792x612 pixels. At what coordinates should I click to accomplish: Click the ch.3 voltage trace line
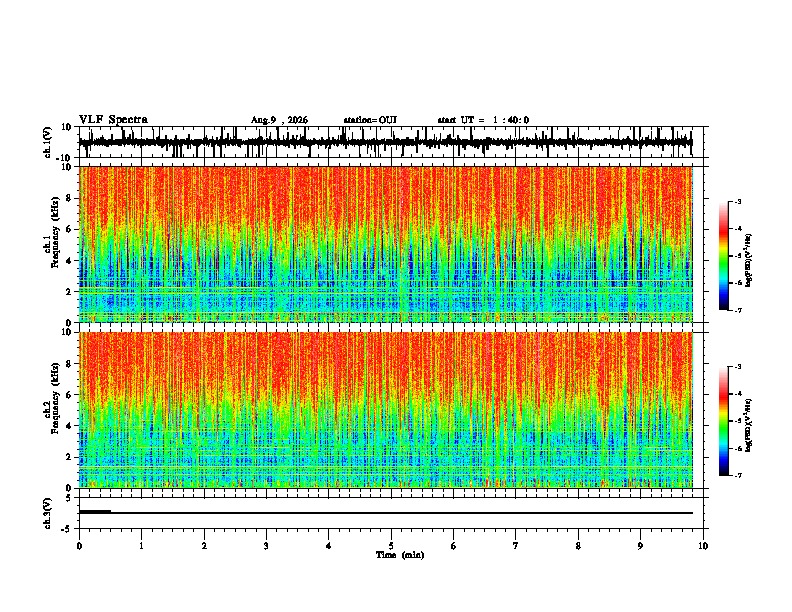(x=386, y=513)
